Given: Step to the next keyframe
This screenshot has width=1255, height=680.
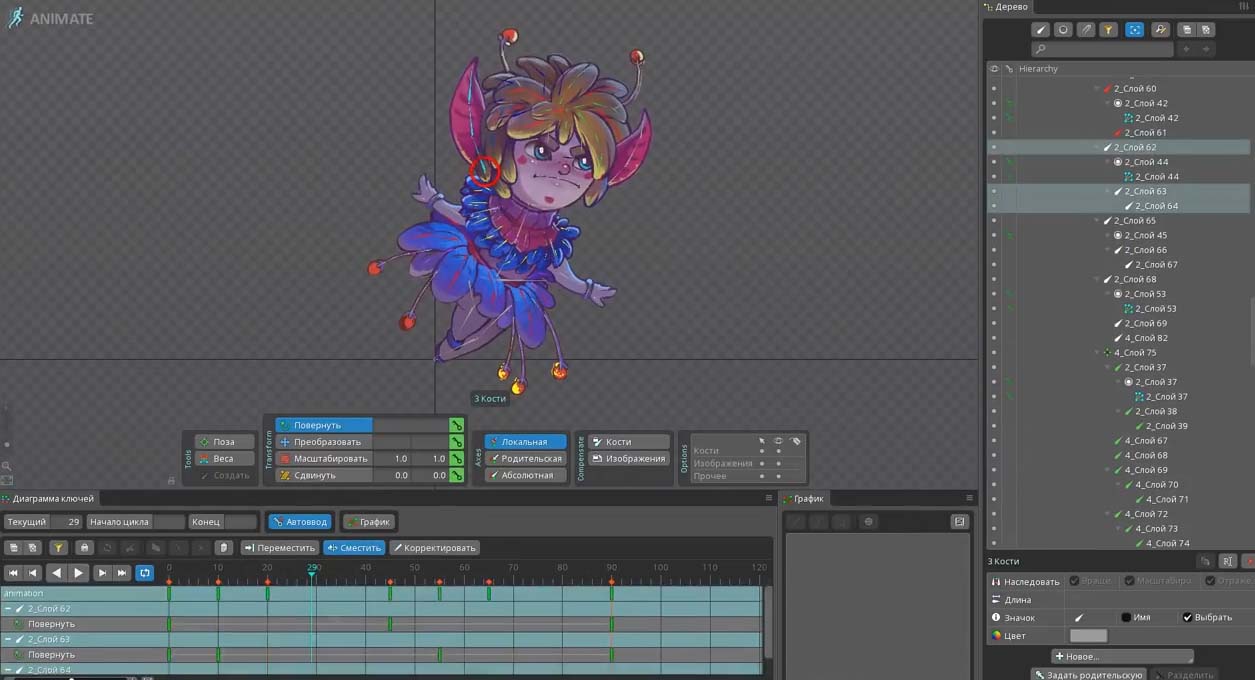Looking at the screenshot, I should click(x=102, y=573).
